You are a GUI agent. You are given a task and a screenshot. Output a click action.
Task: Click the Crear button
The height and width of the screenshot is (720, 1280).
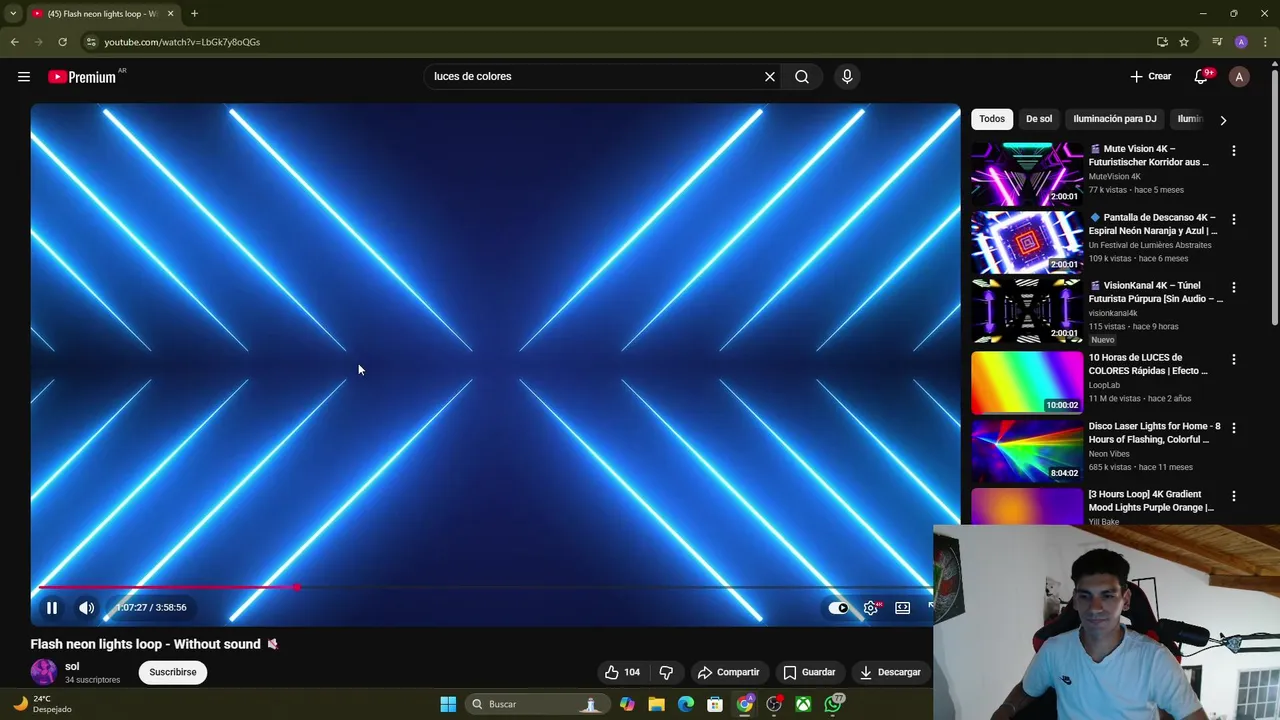(x=1151, y=76)
